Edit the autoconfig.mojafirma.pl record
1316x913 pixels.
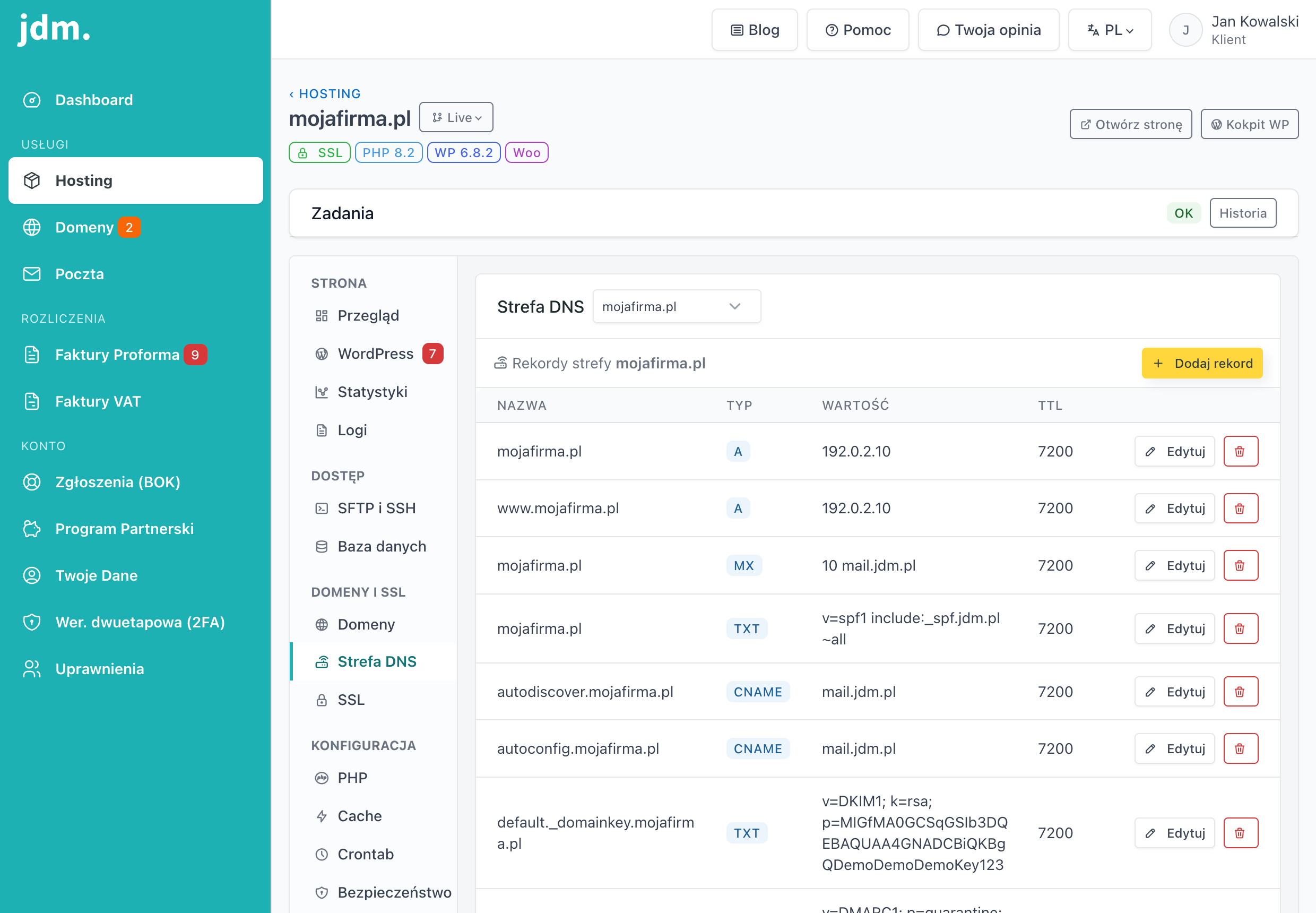coord(1174,748)
